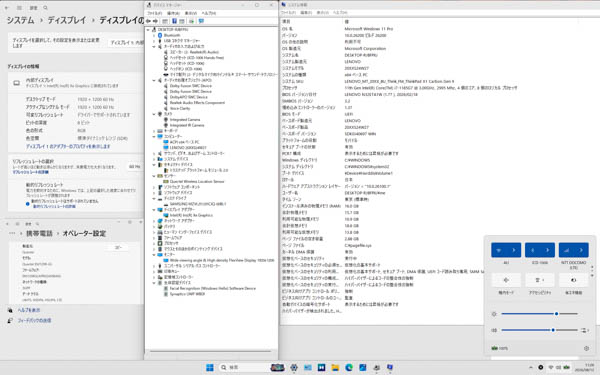This screenshot has width=600, height=375.
Task: Open 編集 menu in System Information
Action: tap(306, 13)
